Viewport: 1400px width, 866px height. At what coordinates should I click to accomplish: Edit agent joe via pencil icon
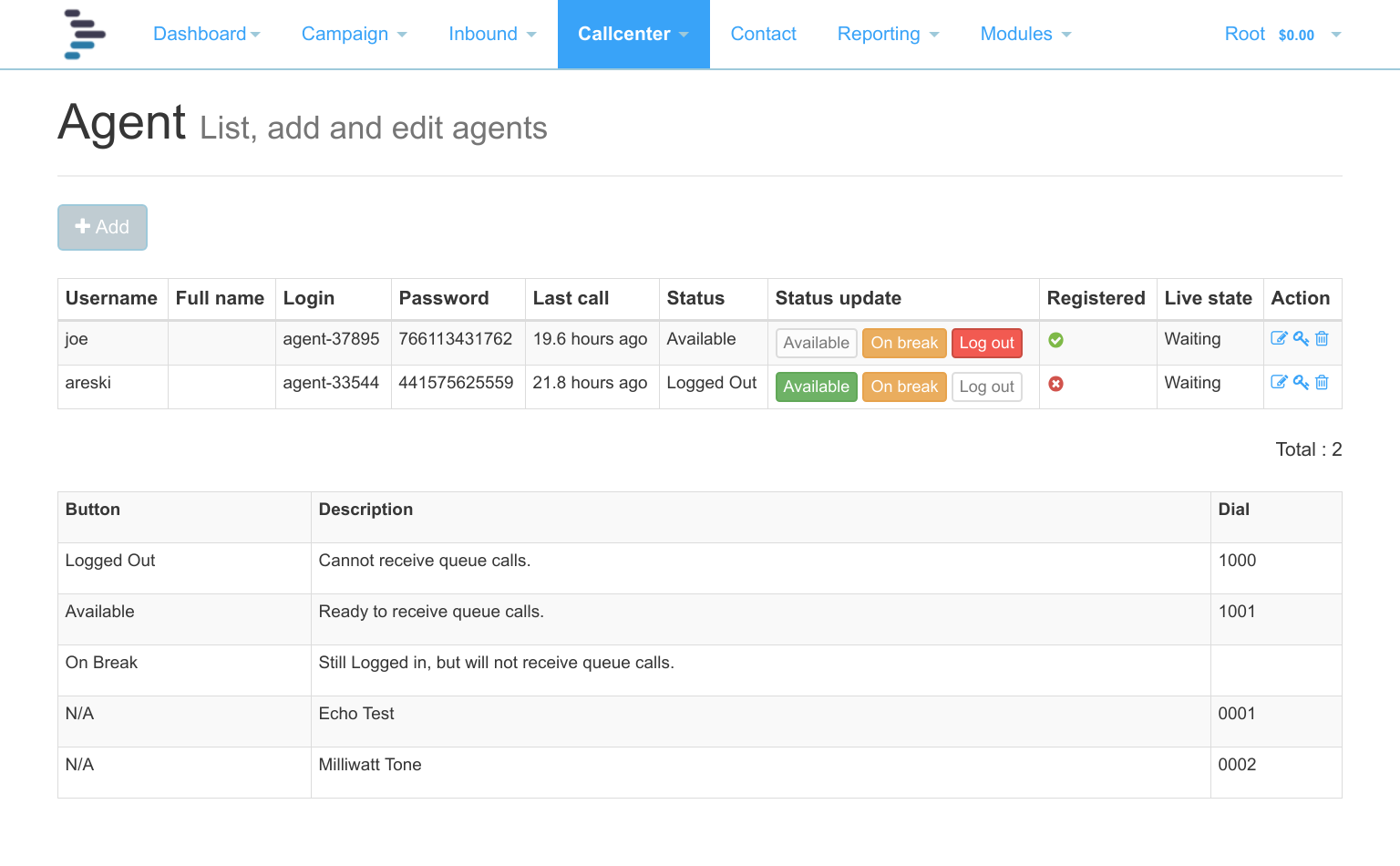(x=1279, y=338)
